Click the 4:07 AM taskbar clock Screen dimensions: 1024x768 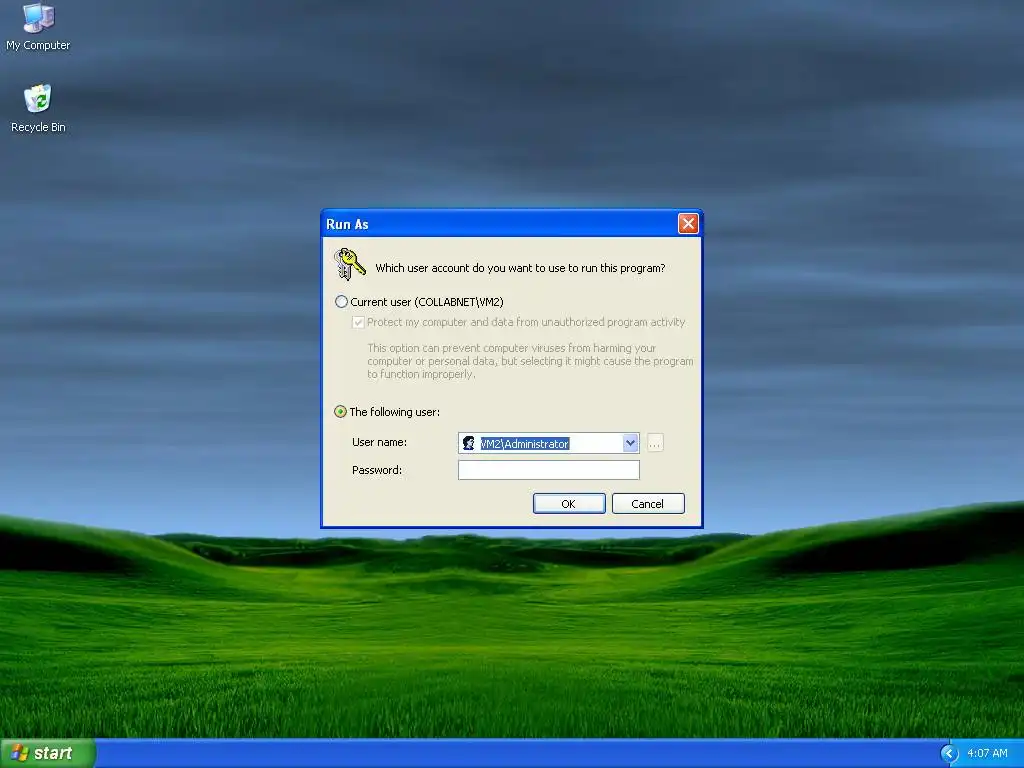pos(987,753)
